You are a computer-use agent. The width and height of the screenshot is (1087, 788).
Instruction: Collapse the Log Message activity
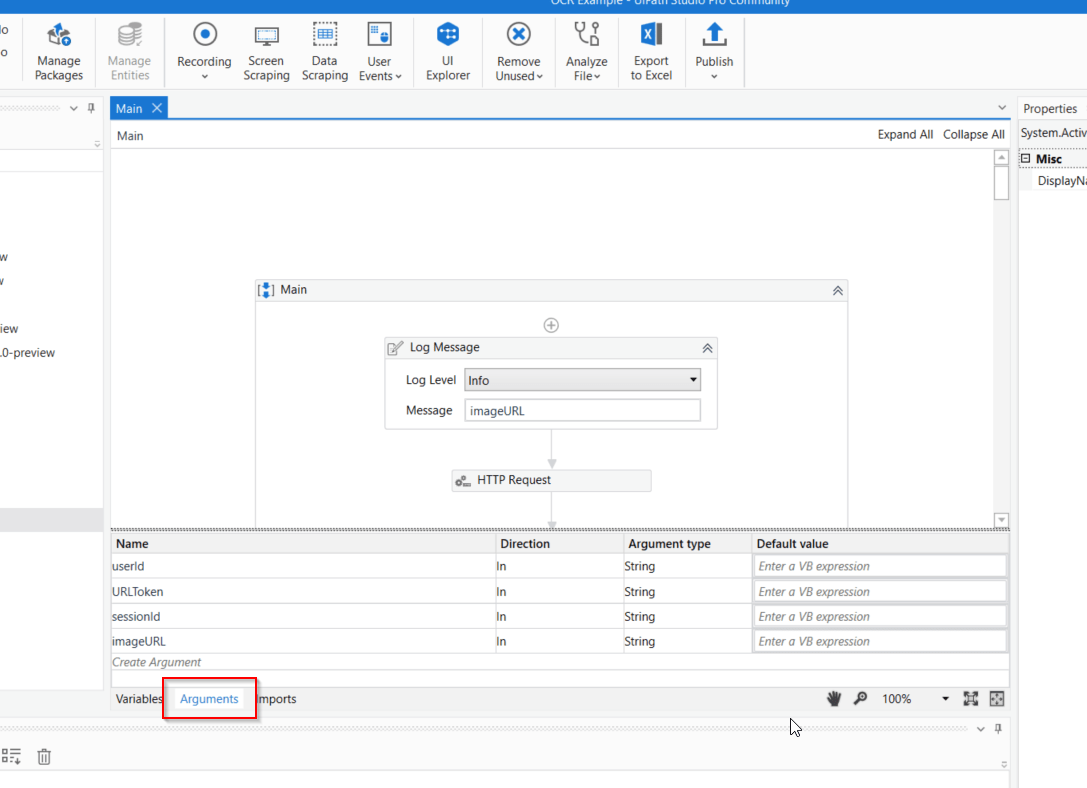pyautogui.click(x=707, y=347)
